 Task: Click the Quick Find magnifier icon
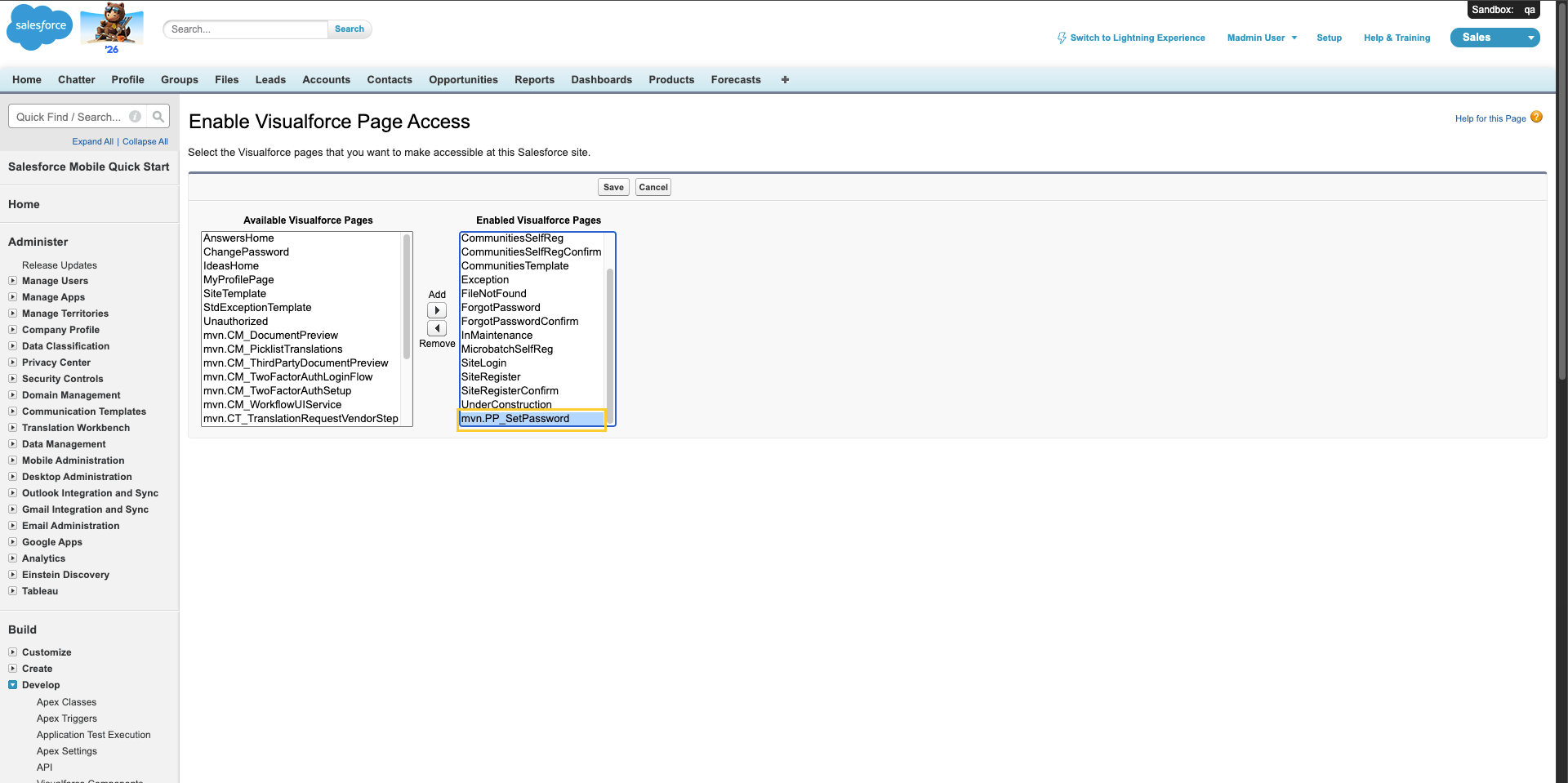click(158, 117)
